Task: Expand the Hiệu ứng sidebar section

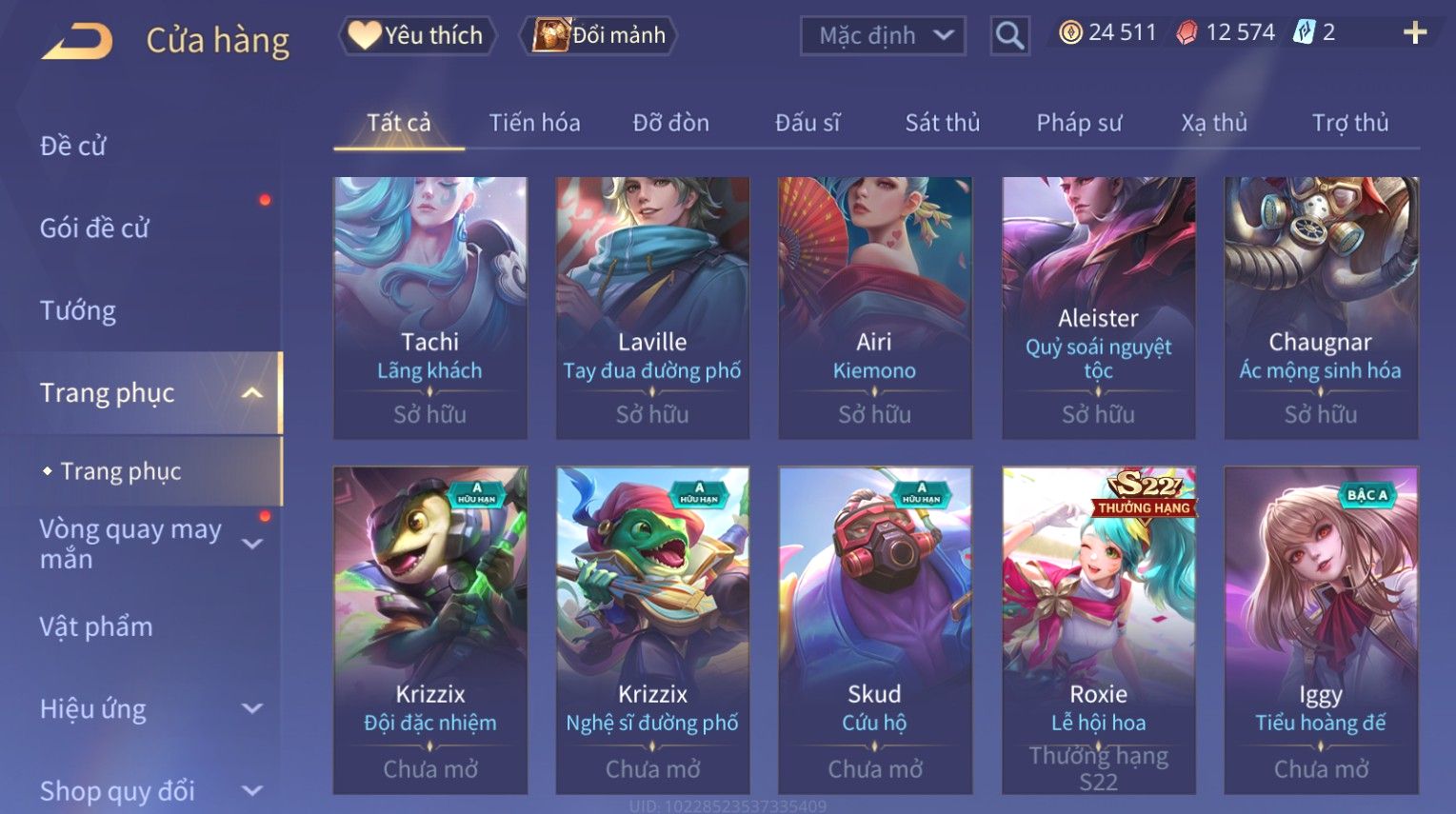Action: click(252, 708)
